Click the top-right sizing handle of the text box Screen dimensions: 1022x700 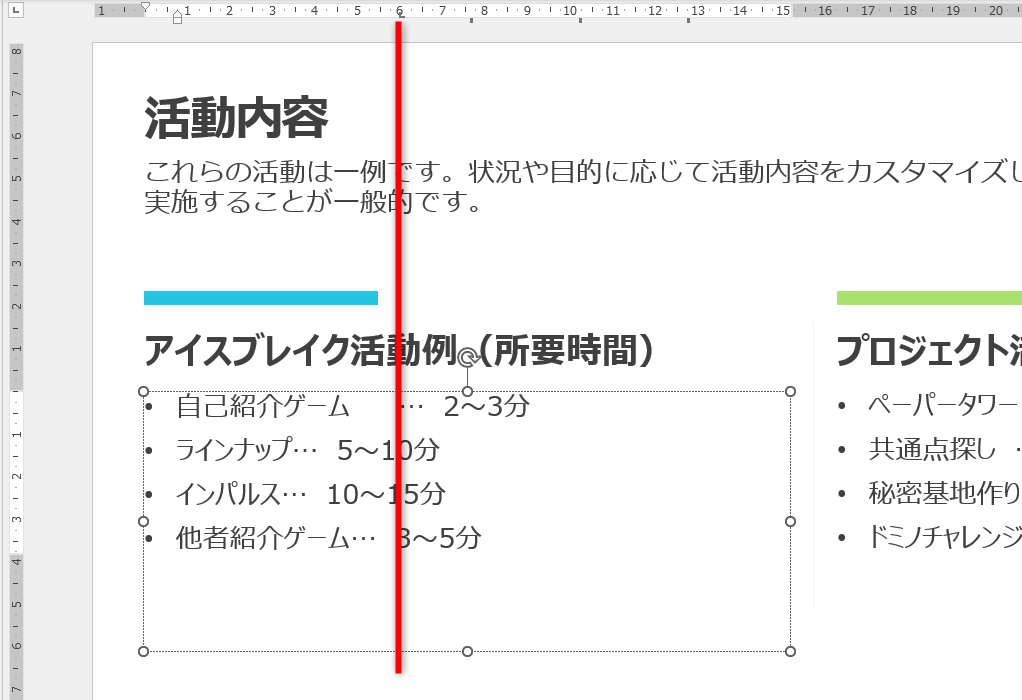[791, 391]
